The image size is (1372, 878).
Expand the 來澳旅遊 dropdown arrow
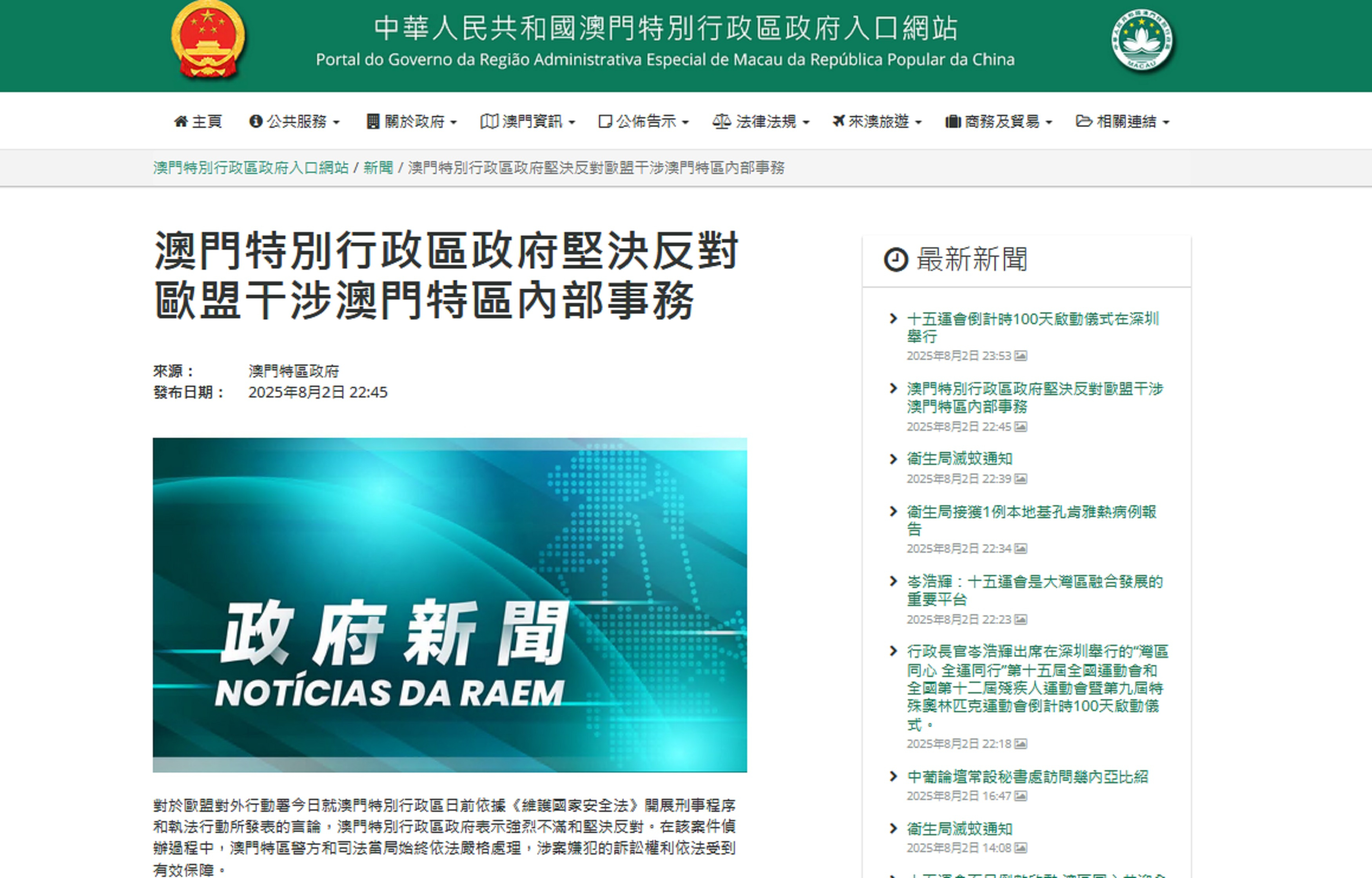click(918, 123)
